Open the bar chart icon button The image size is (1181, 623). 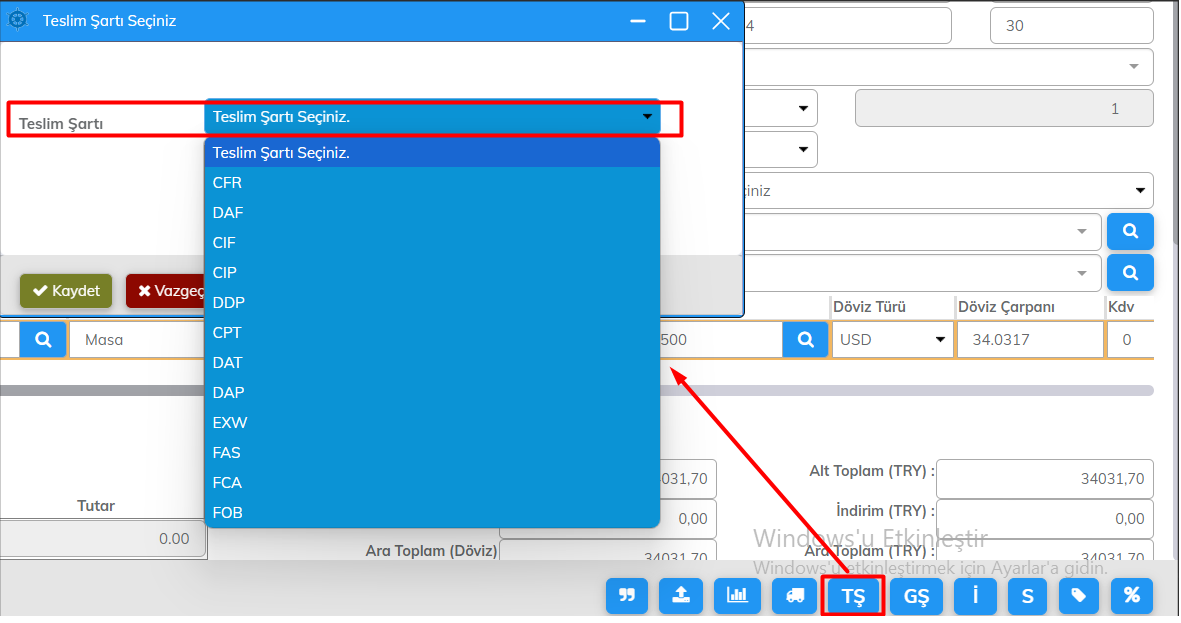[x=736, y=596]
